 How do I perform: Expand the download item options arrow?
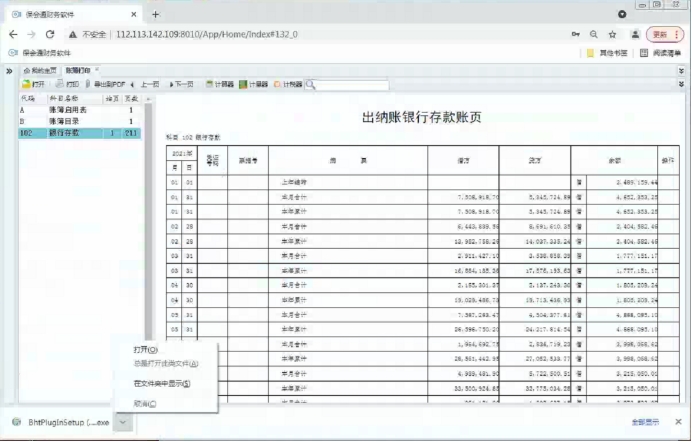click(121, 423)
